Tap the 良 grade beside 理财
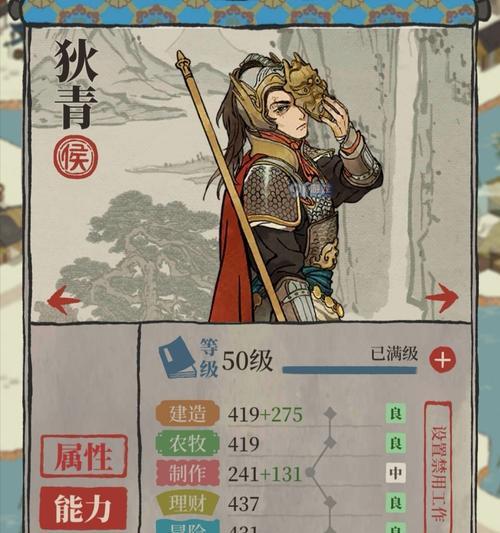This screenshot has height=533, width=500. (x=395, y=502)
